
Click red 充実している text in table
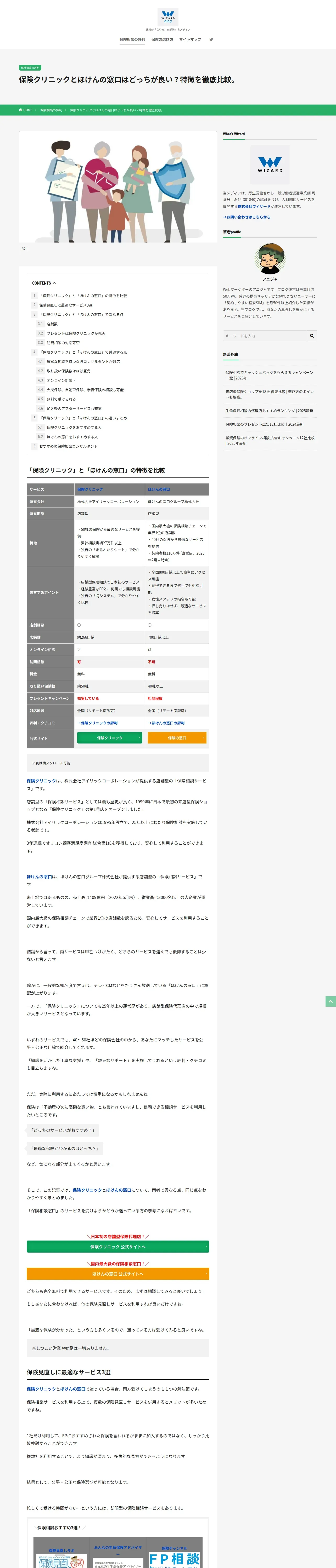[88, 699]
